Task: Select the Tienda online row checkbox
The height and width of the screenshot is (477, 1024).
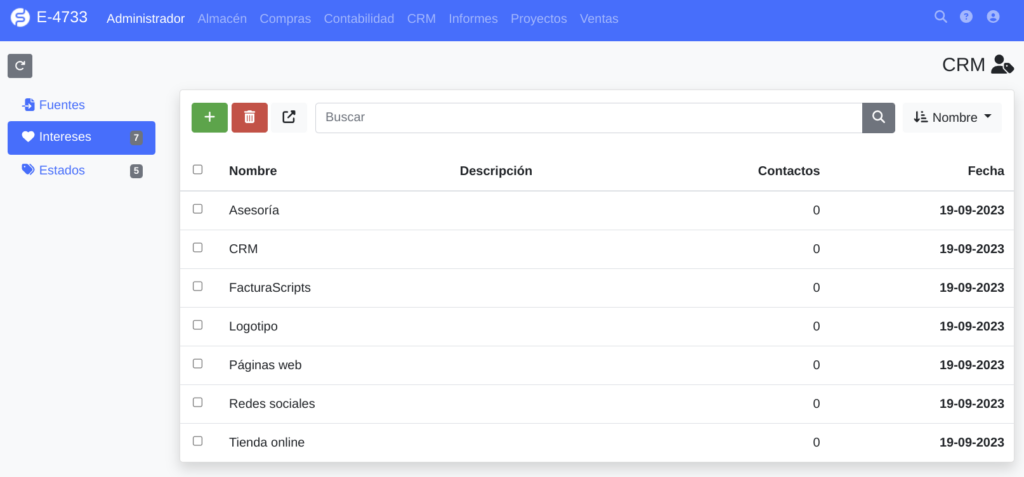Action: coord(198,441)
